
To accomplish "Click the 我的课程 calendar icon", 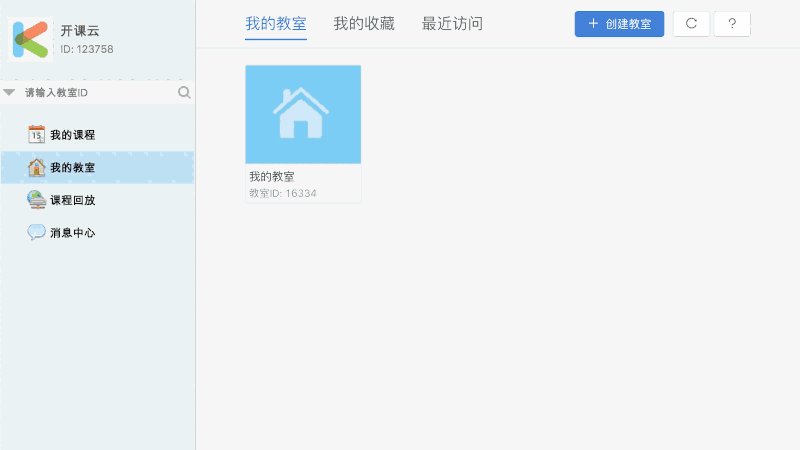I will point(36,135).
